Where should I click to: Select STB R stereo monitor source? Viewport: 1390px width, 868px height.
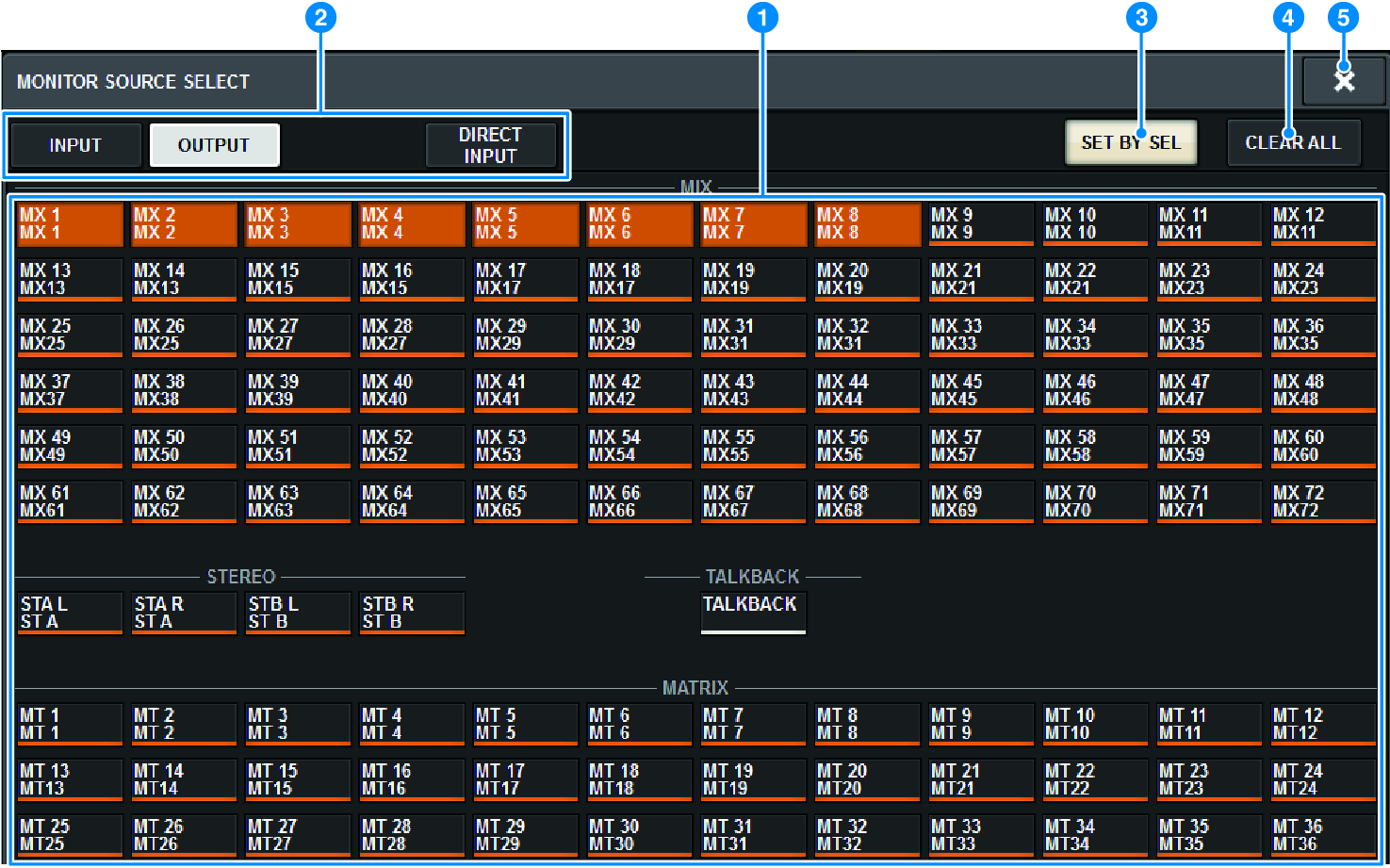click(x=411, y=613)
